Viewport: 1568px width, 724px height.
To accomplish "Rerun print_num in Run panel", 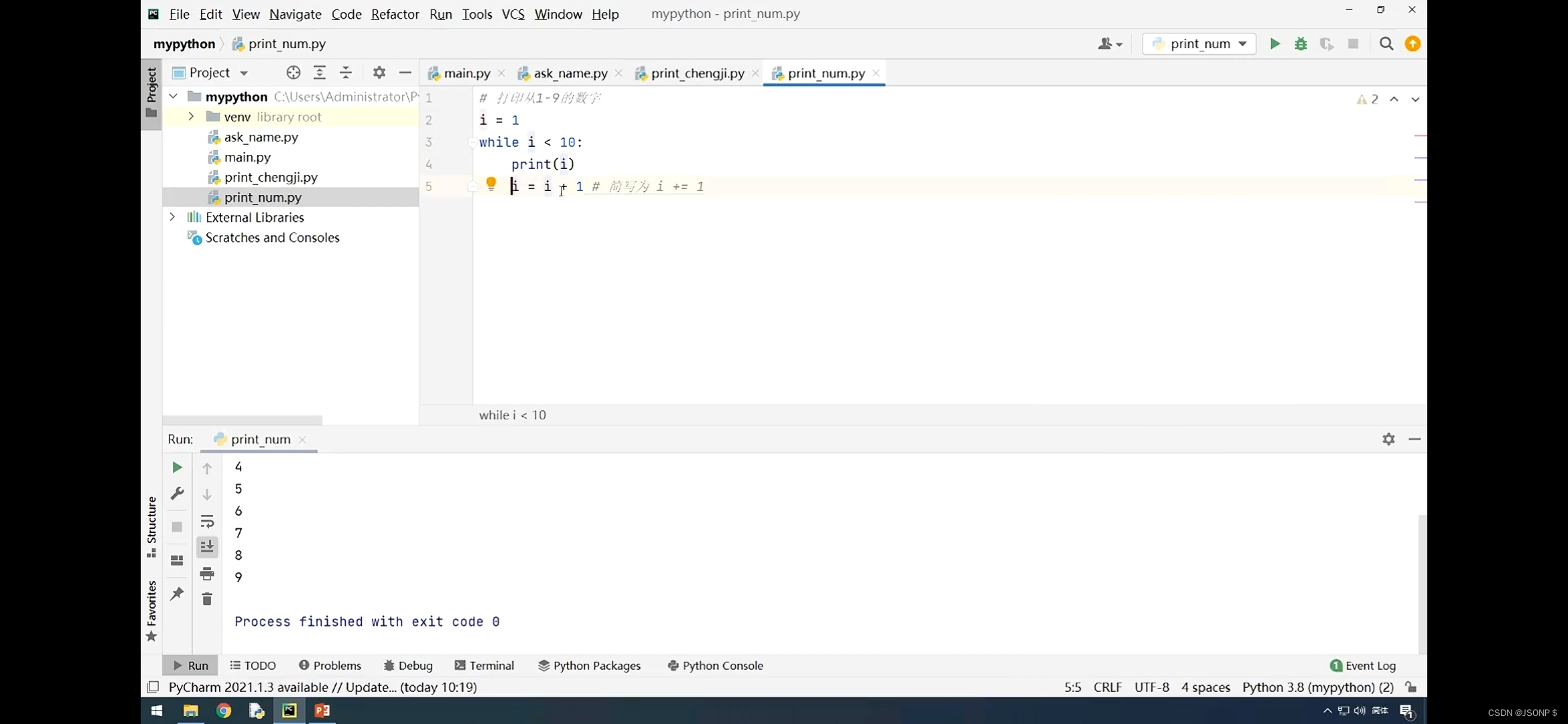I will (x=177, y=467).
